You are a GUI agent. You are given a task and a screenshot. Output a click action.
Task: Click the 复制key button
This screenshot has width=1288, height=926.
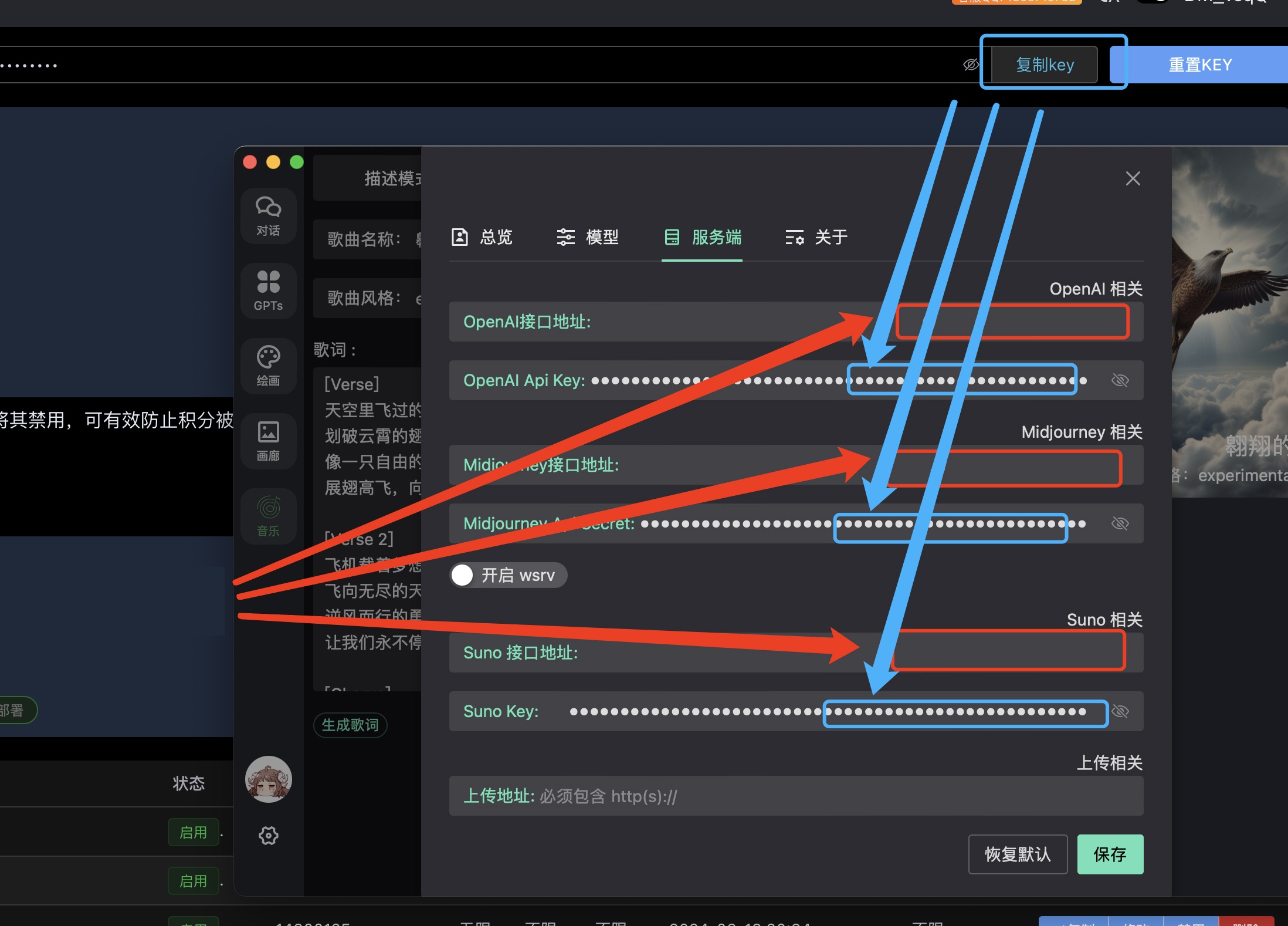(x=1045, y=65)
